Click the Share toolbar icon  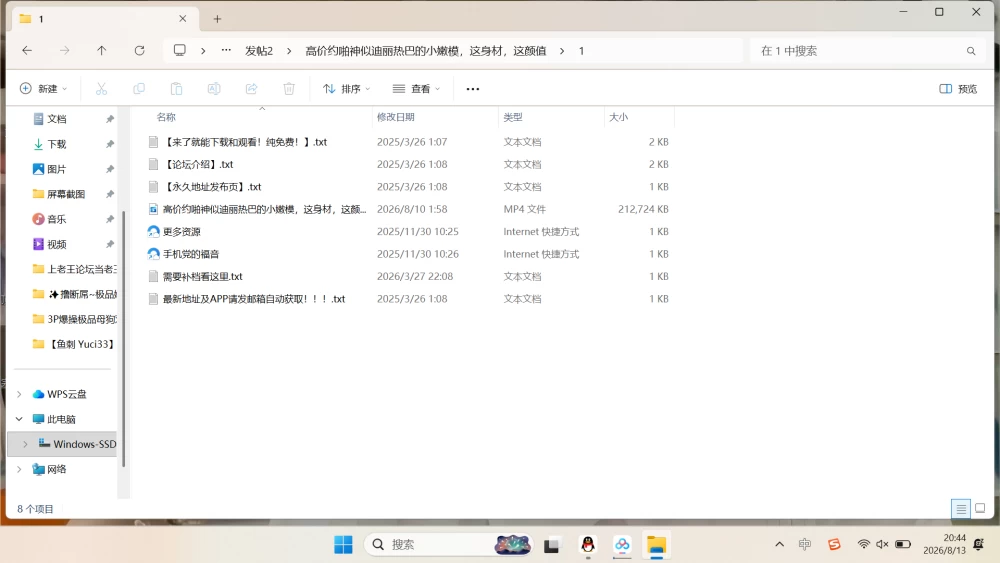251,89
